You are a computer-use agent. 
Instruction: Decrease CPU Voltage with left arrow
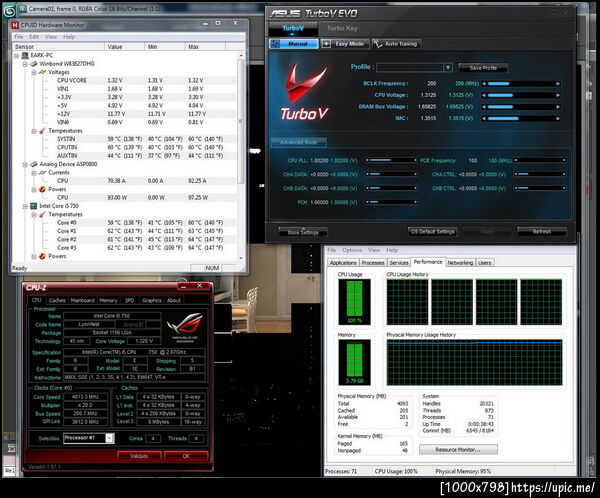coord(484,95)
